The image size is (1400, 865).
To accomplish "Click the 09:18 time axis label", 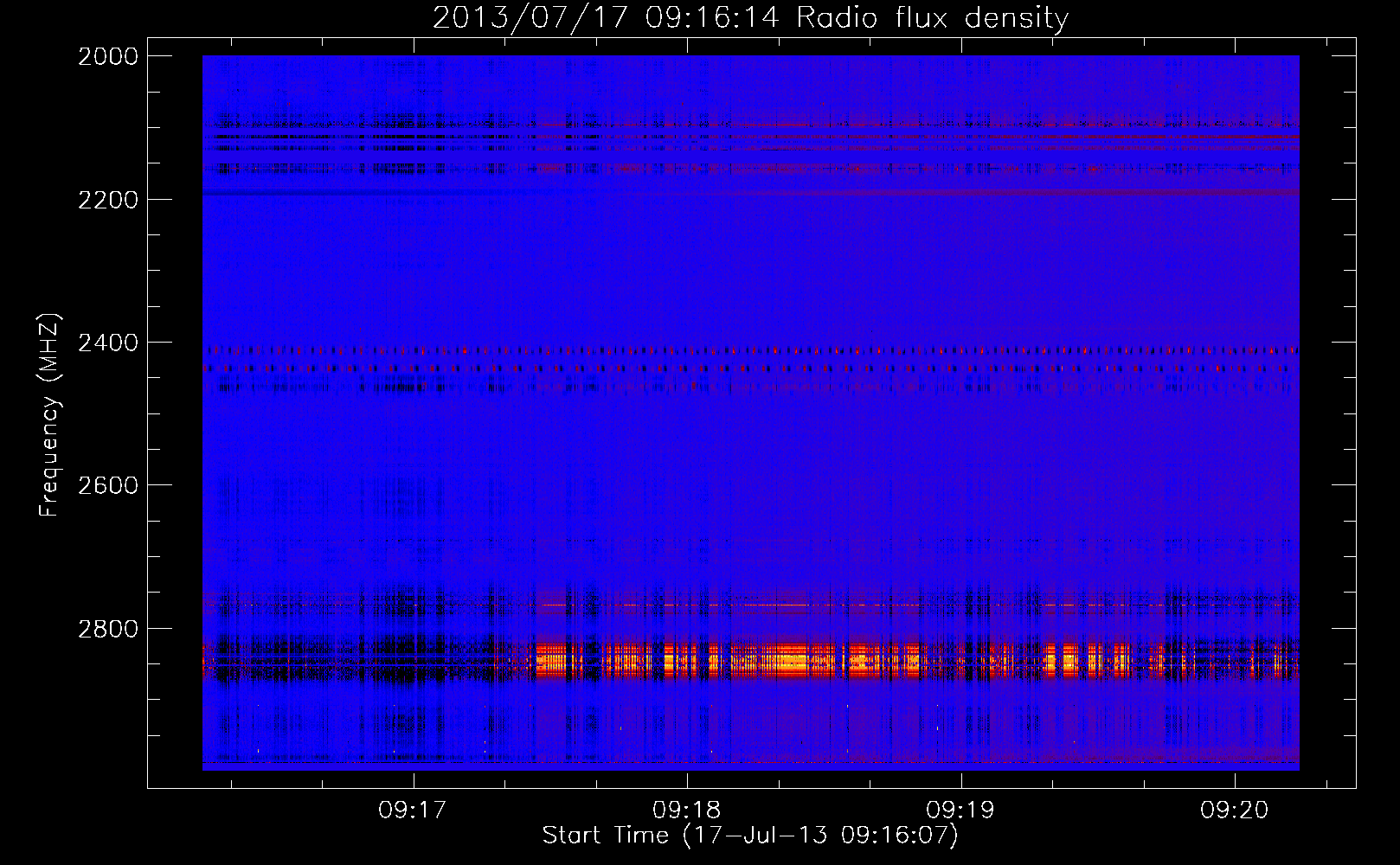I will (x=687, y=811).
